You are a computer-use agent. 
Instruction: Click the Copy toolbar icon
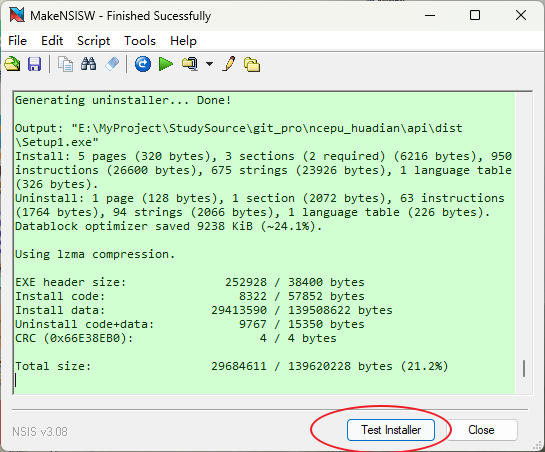pyautogui.click(x=65, y=64)
